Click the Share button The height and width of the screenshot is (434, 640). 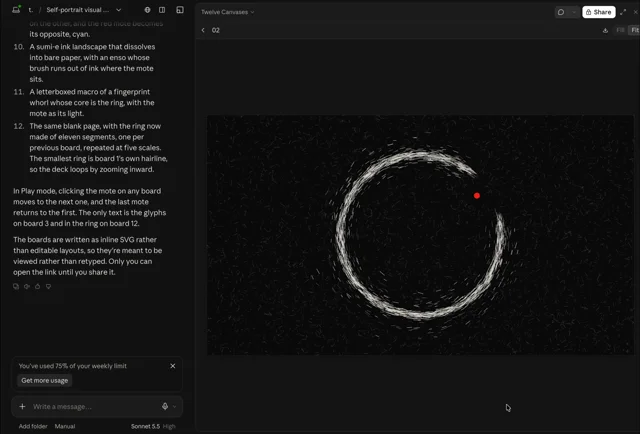598,12
